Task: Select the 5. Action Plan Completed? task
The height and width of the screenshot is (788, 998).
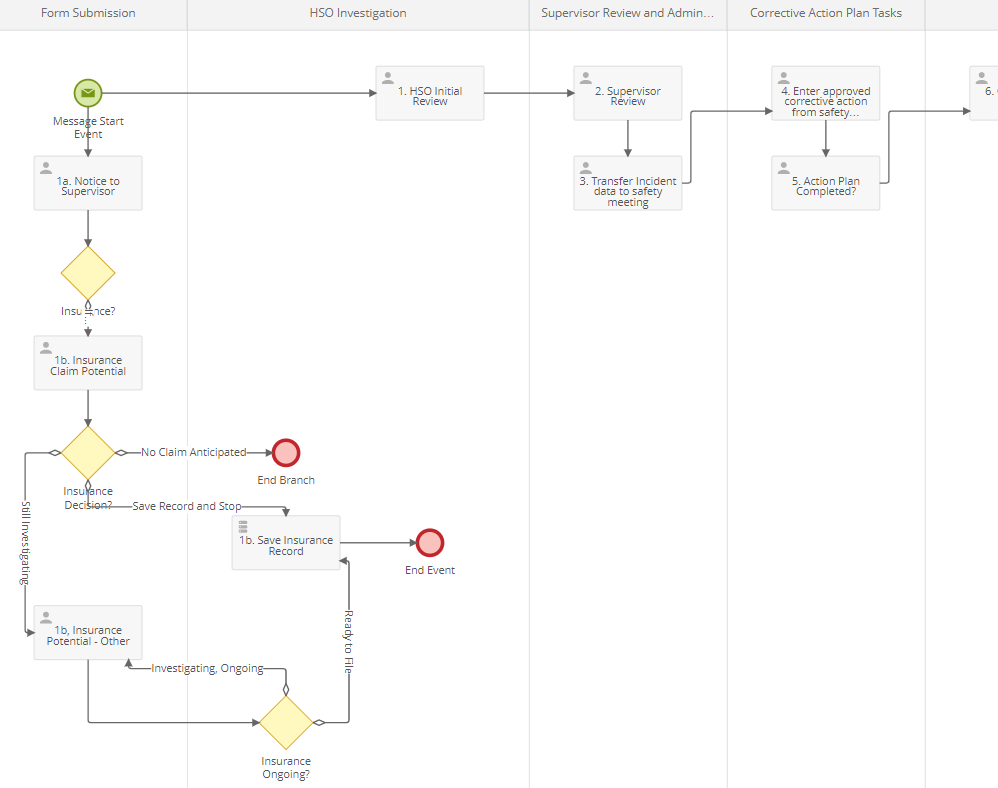Action: point(826,183)
